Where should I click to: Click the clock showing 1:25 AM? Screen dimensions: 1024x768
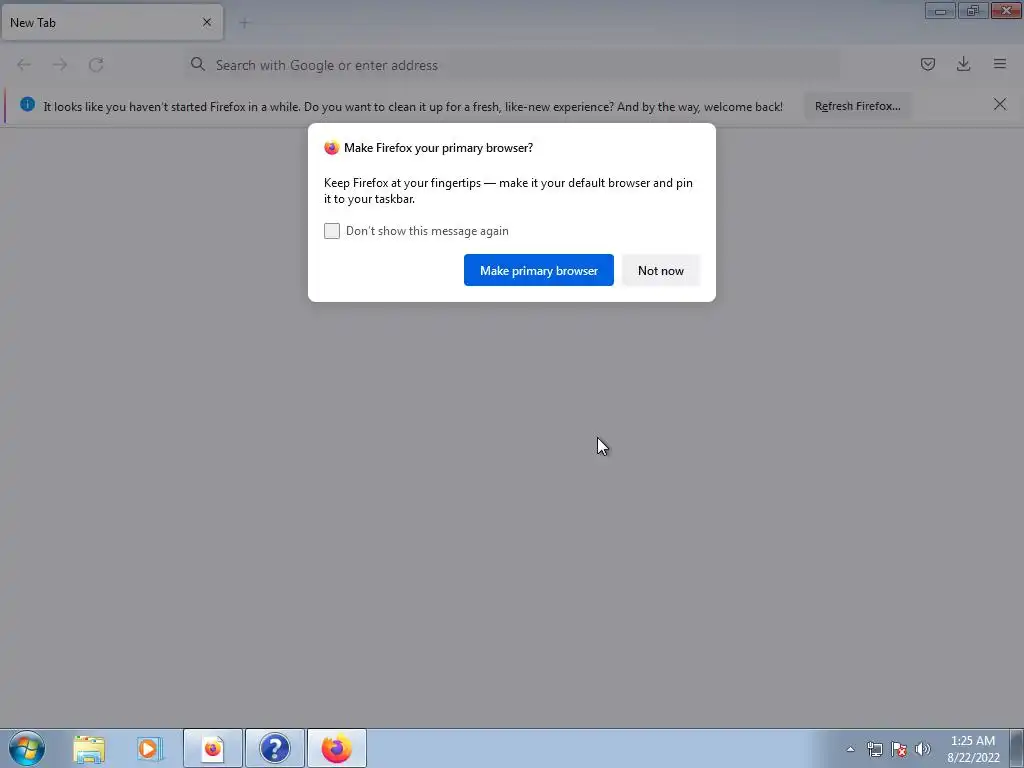973,748
